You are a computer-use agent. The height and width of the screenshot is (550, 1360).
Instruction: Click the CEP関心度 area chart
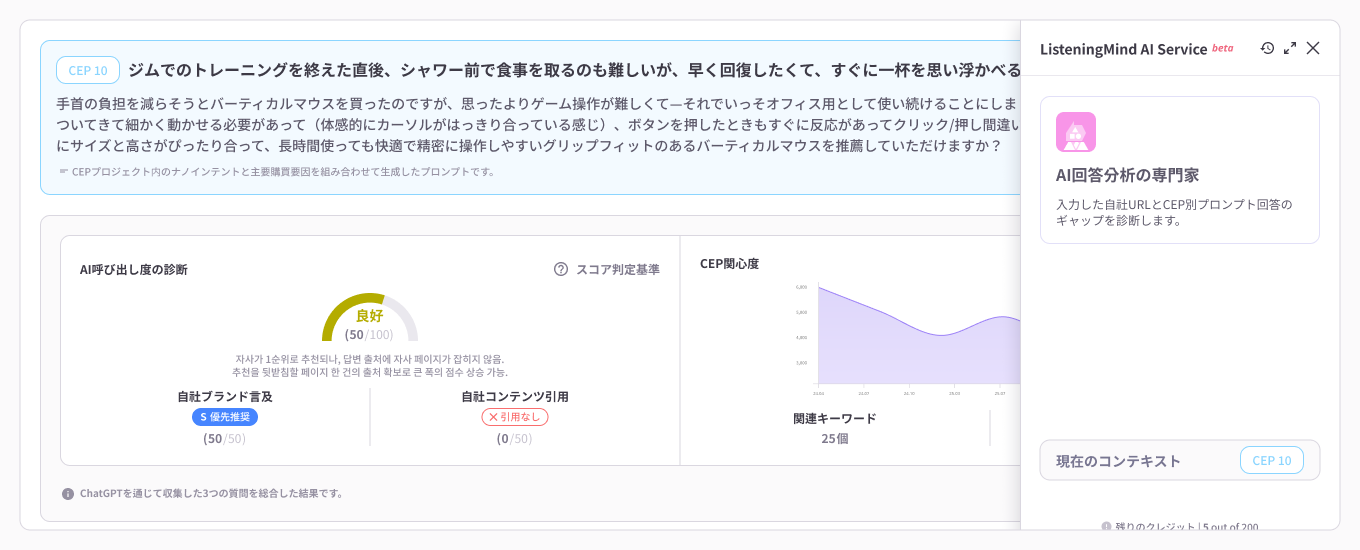918,335
